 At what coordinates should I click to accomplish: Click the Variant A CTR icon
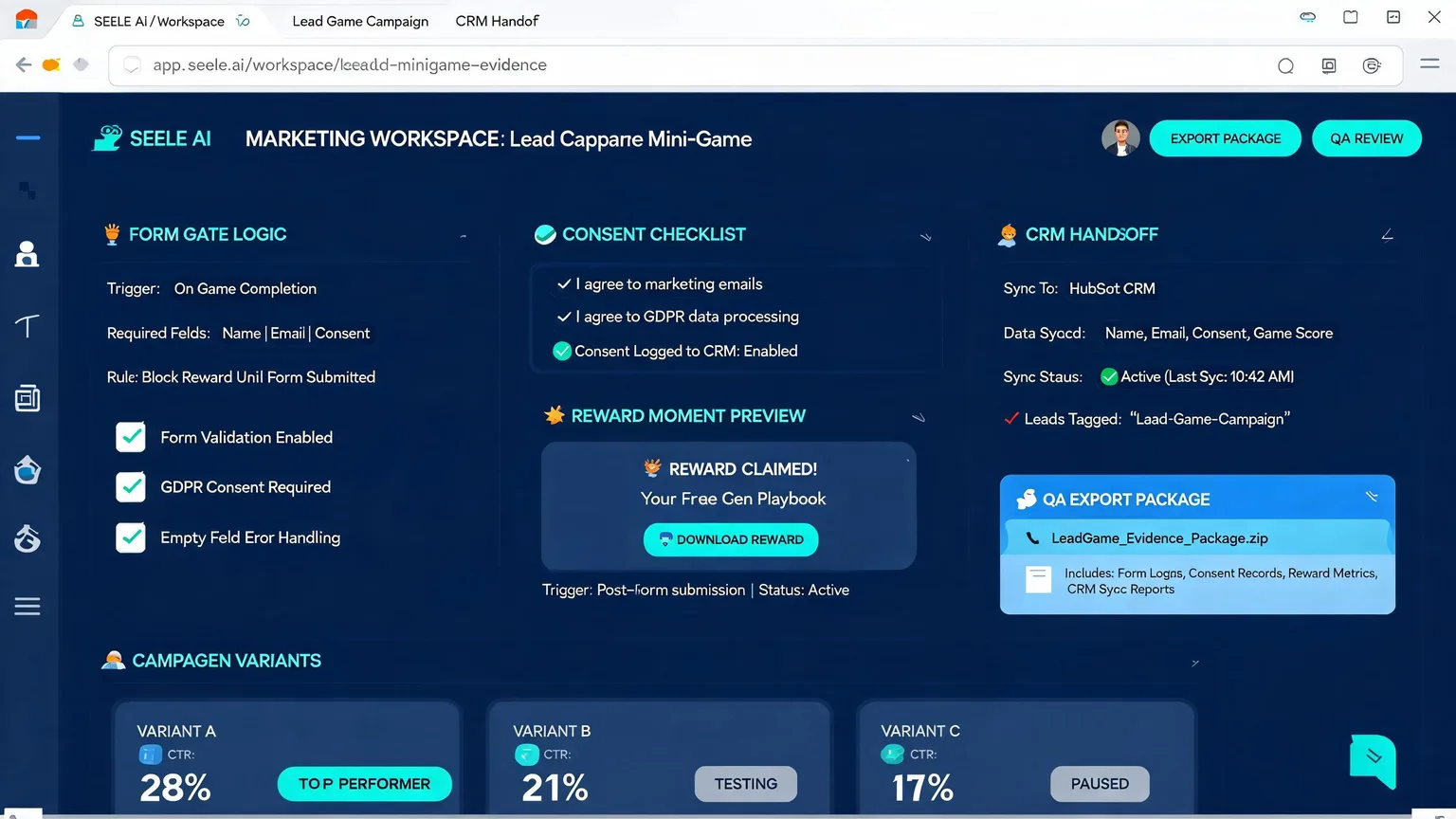tap(151, 755)
